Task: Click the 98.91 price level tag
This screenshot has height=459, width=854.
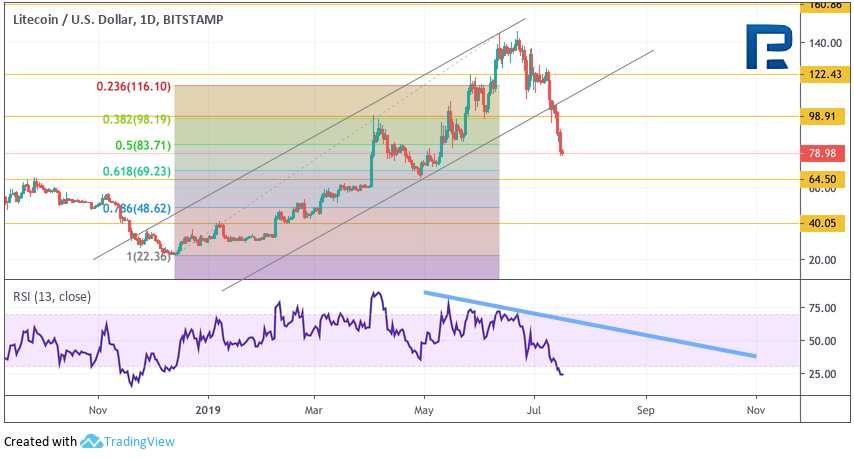Action: (826, 117)
